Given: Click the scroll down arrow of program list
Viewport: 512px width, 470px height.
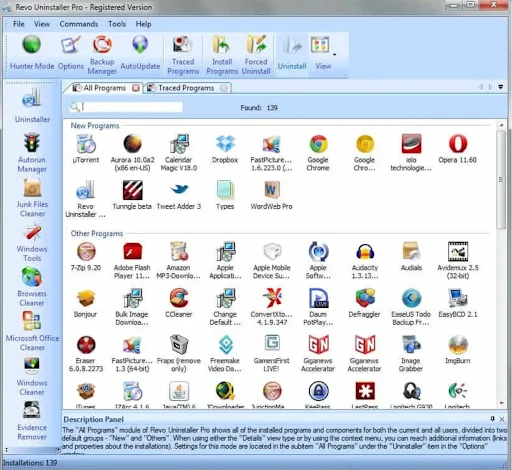Looking at the screenshot, I should click(x=501, y=403).
